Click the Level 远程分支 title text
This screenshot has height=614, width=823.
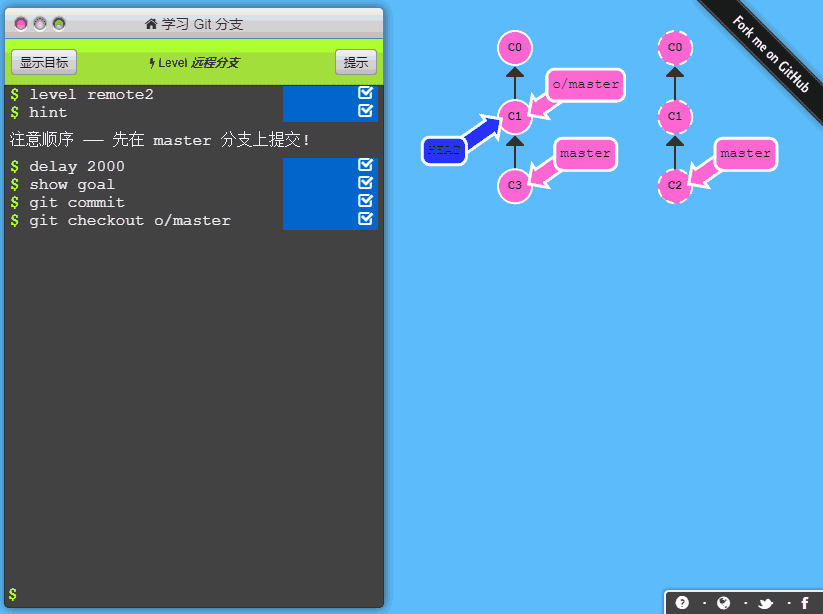coord(198,63)
